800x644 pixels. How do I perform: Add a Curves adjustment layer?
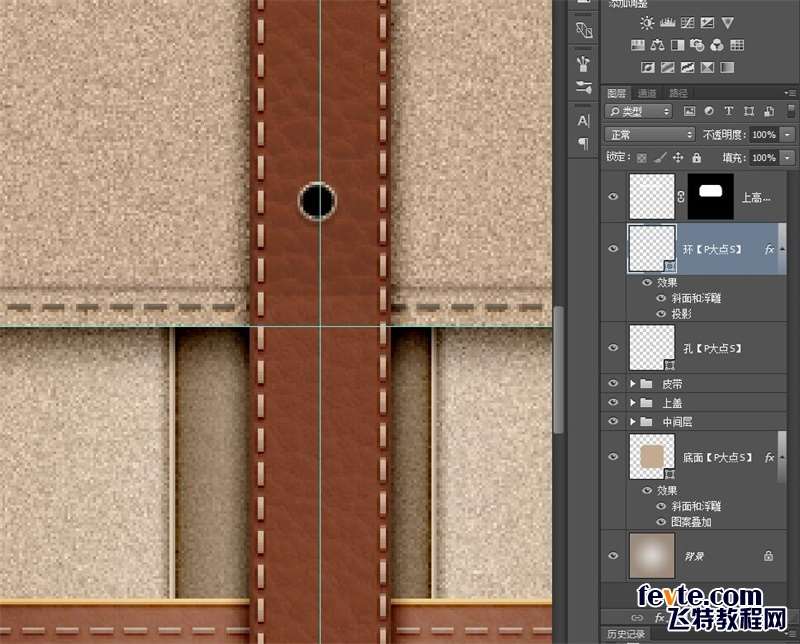(687, 23)
